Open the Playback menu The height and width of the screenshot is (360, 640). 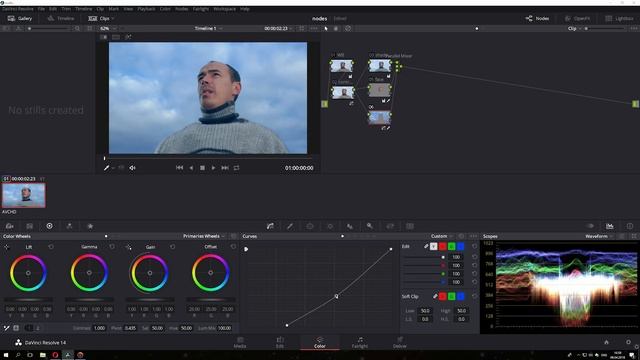[146, 9]
